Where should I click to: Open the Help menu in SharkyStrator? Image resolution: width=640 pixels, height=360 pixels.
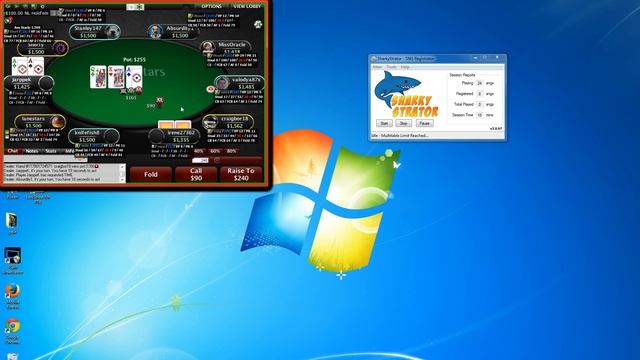[405, 67]
